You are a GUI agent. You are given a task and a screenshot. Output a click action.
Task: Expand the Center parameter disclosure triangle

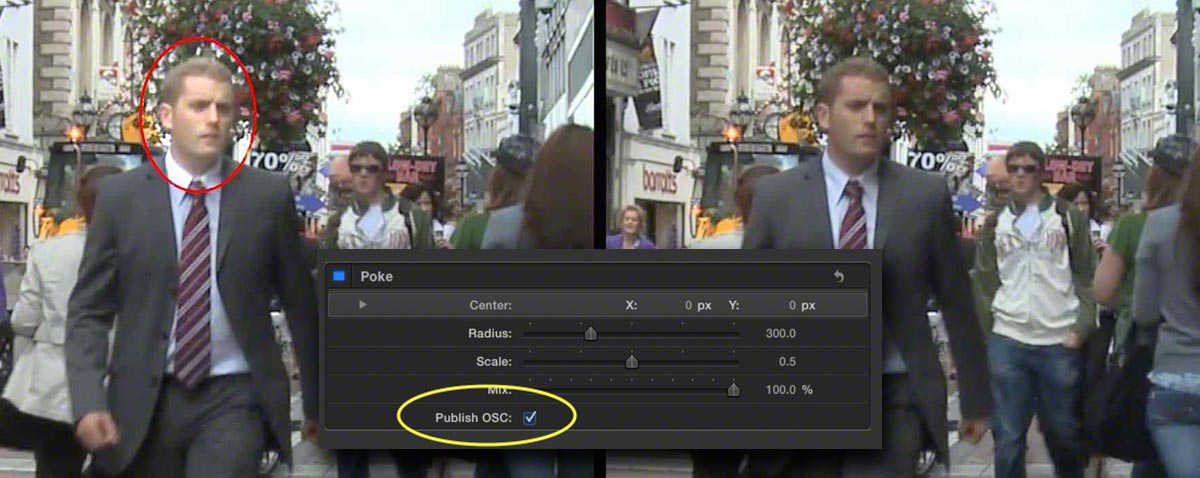363,305
